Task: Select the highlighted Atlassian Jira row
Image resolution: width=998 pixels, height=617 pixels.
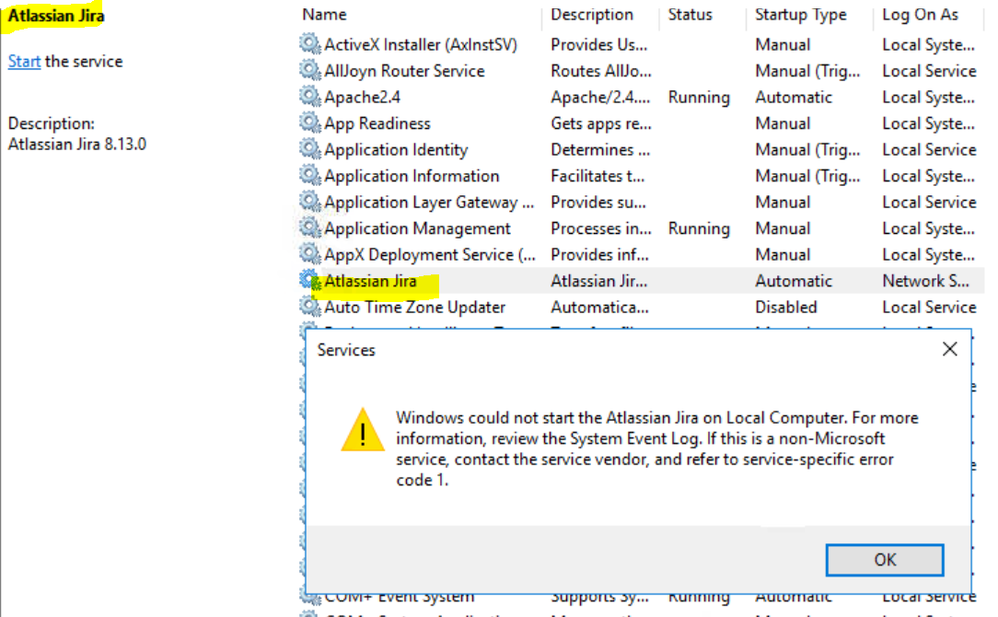Action: (370, 281)
